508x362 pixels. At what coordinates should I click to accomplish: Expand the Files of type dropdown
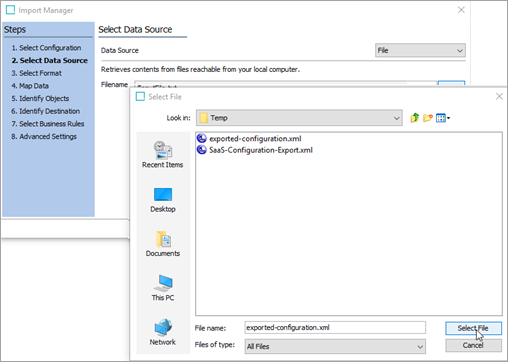335,346
